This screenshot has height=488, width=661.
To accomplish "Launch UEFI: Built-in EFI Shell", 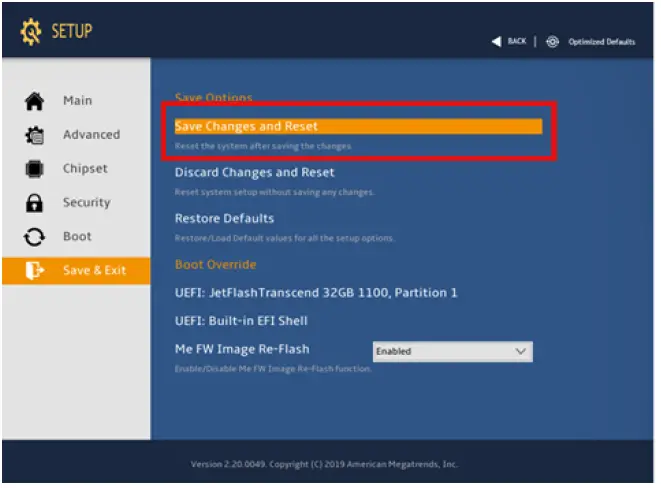I will tap(241, 321).
